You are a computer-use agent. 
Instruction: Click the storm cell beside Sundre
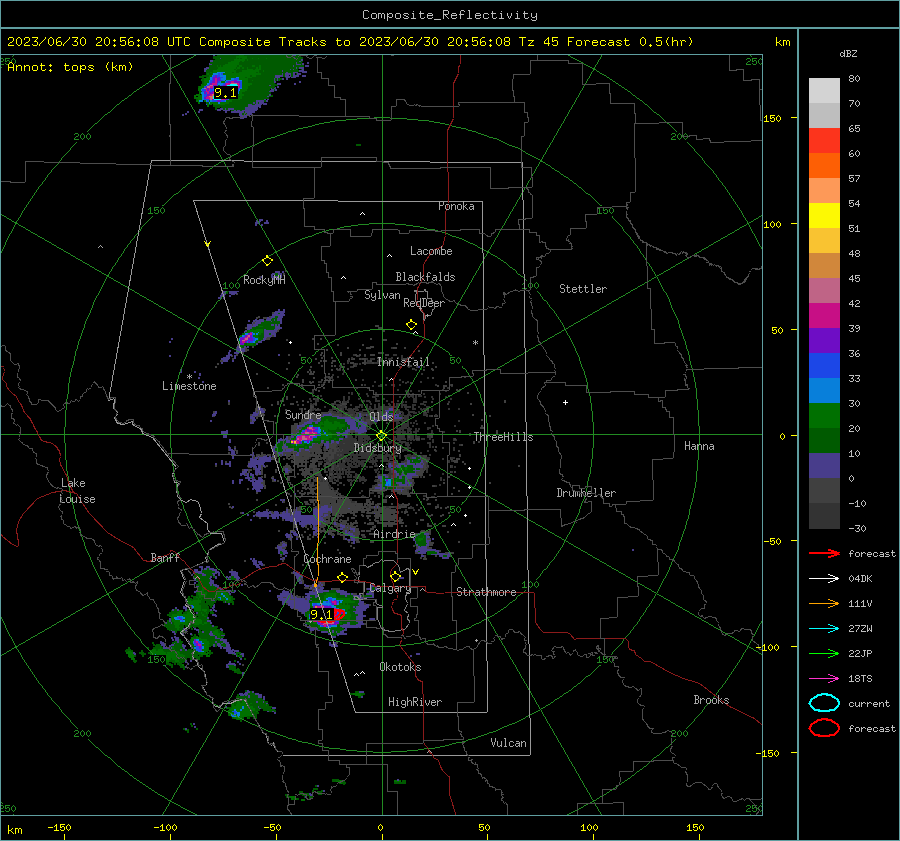point(306,435)
